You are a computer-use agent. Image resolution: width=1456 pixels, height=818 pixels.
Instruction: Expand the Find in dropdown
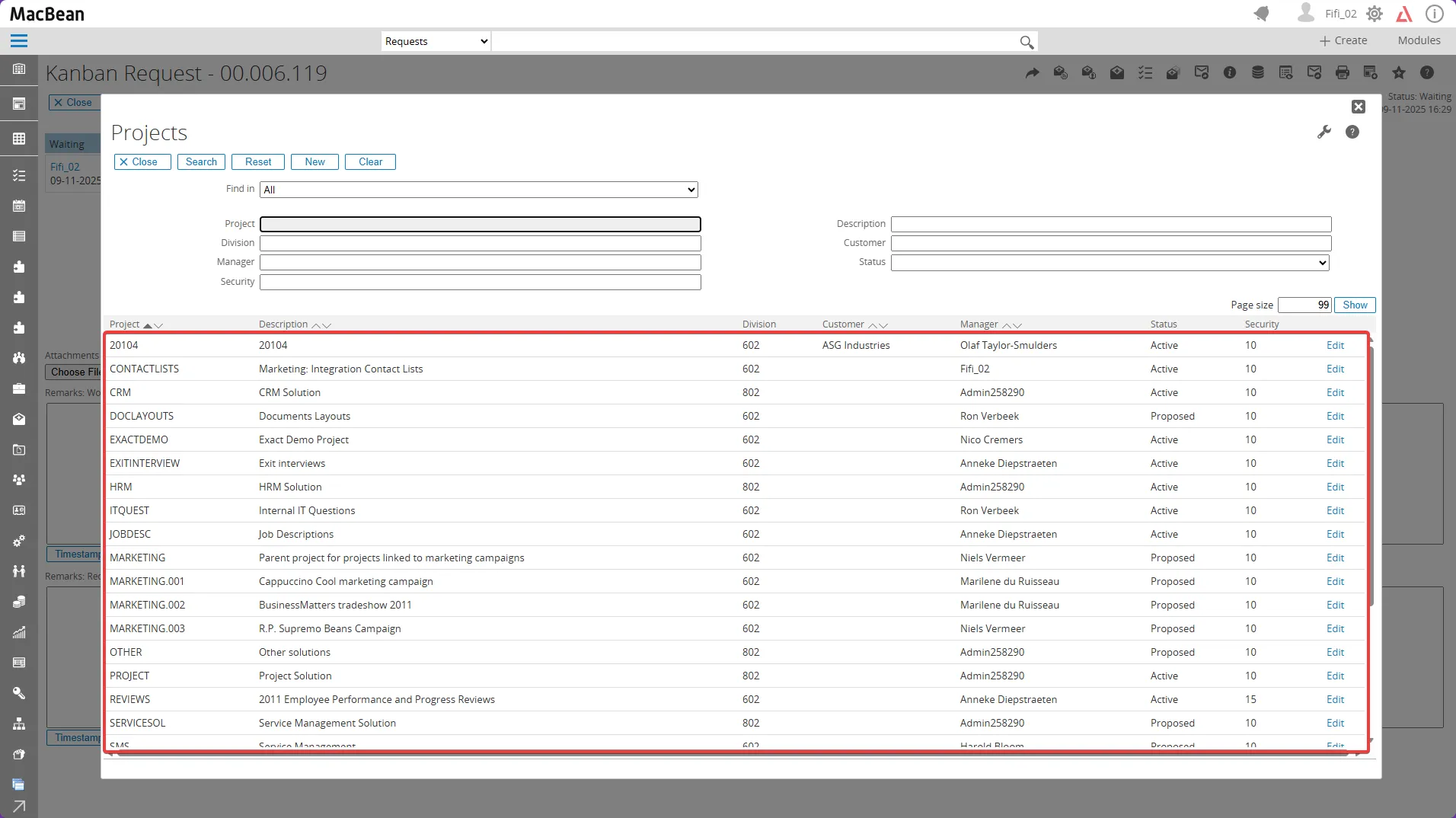[479, 190]
